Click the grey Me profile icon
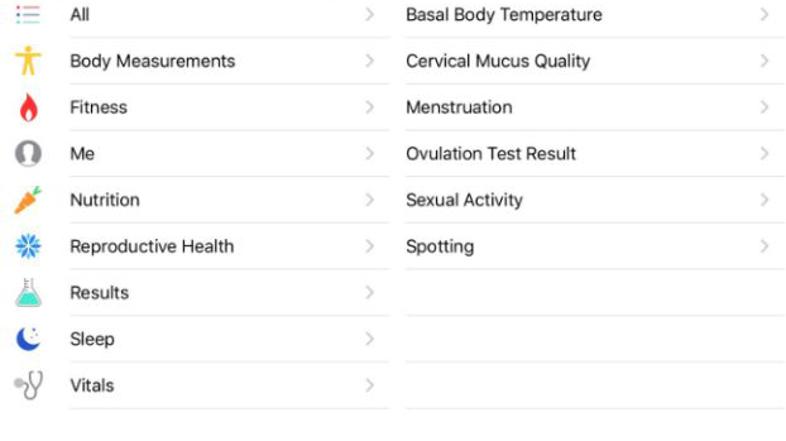This screenshot has height=441, width=786. coord(28,153)
